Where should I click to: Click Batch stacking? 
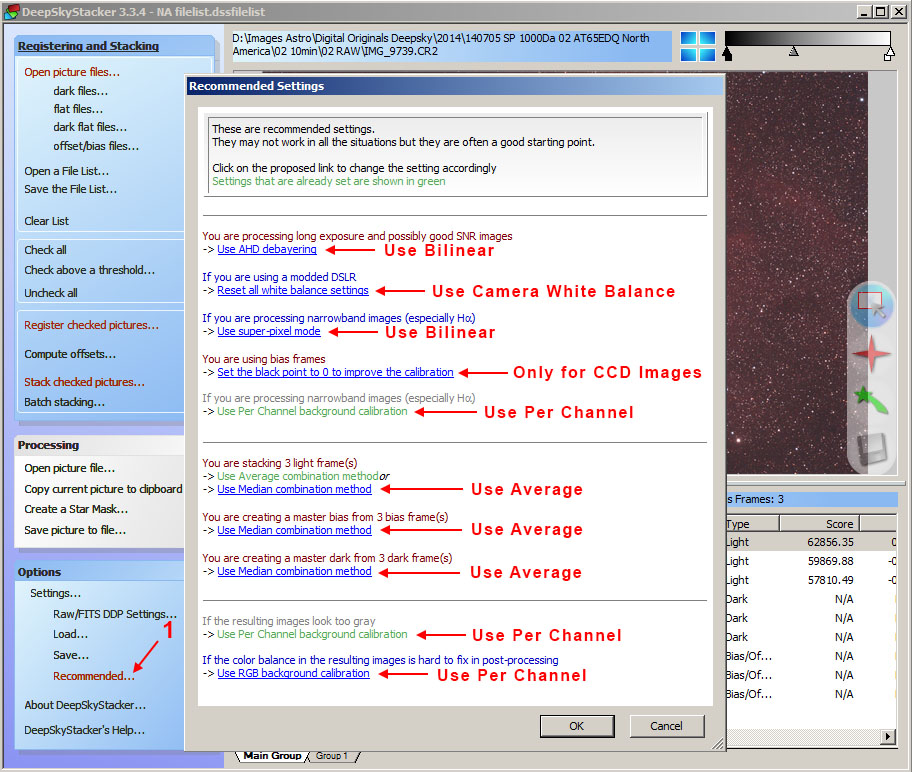[65, 402]
